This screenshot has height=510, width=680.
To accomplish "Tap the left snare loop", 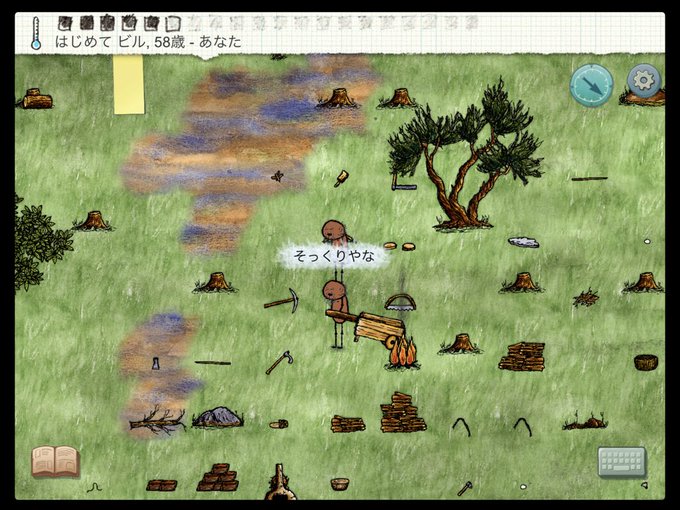I will coord(461,427).
